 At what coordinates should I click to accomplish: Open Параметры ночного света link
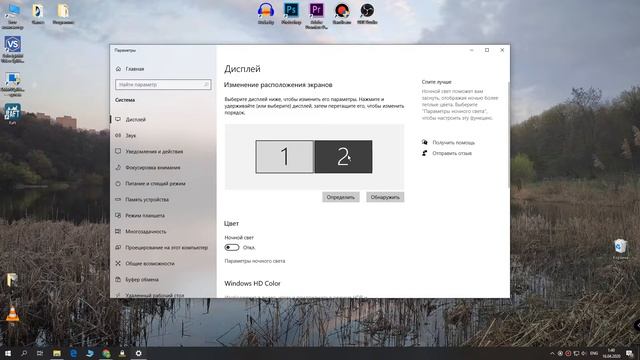point(255,261)
